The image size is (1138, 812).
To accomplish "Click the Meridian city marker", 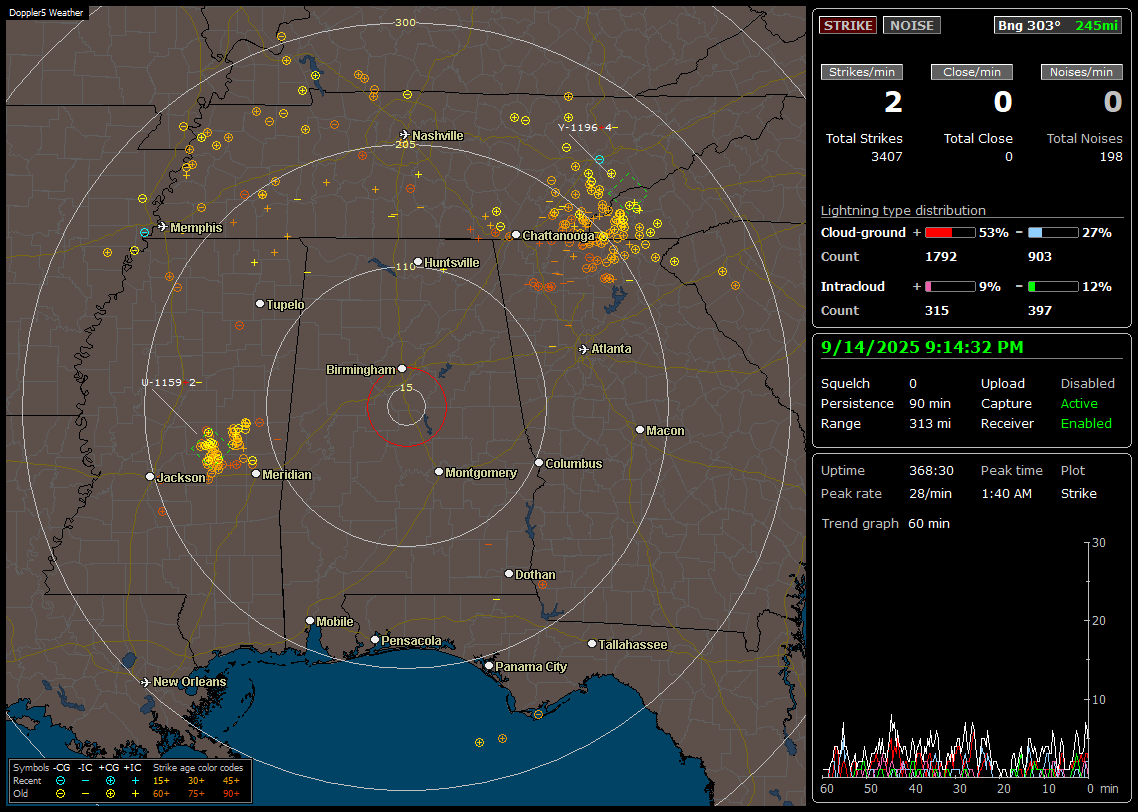I will pyautogui.click(x=256, y=474).
